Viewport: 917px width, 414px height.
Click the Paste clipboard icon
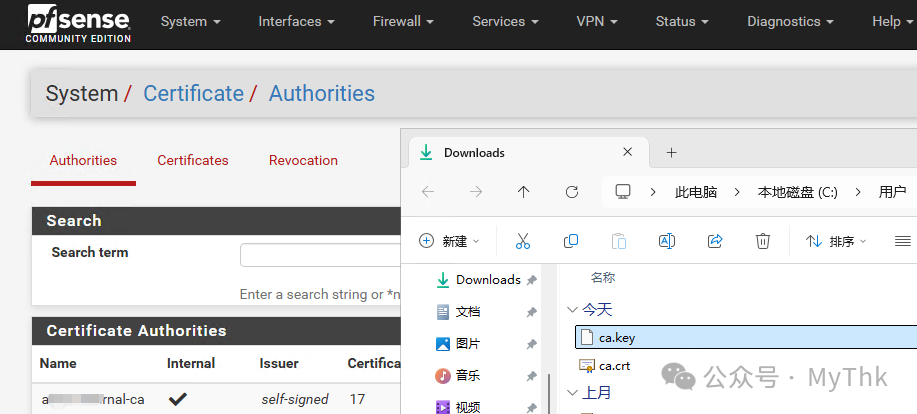click(x=619, y=241)
